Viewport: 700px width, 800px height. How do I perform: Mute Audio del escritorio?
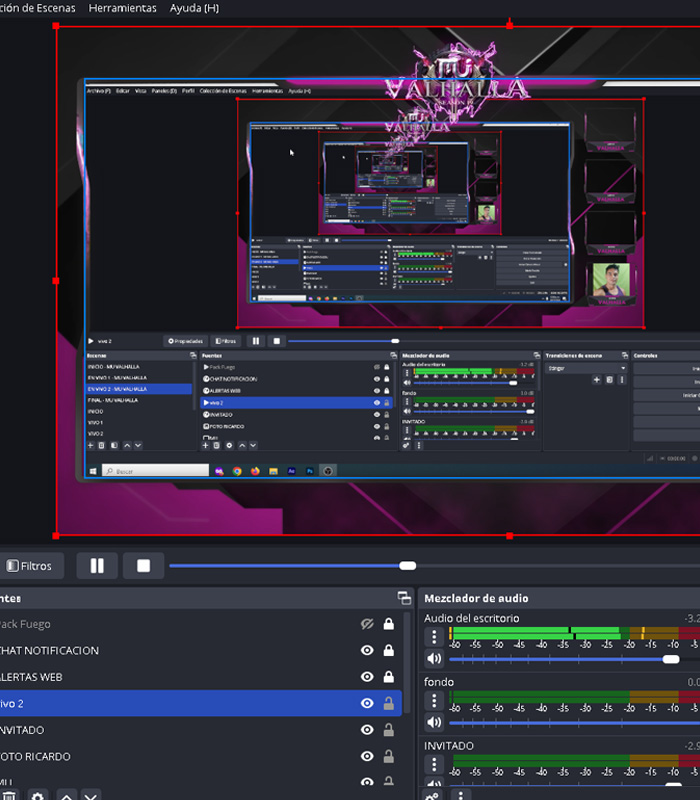(434, 659)
